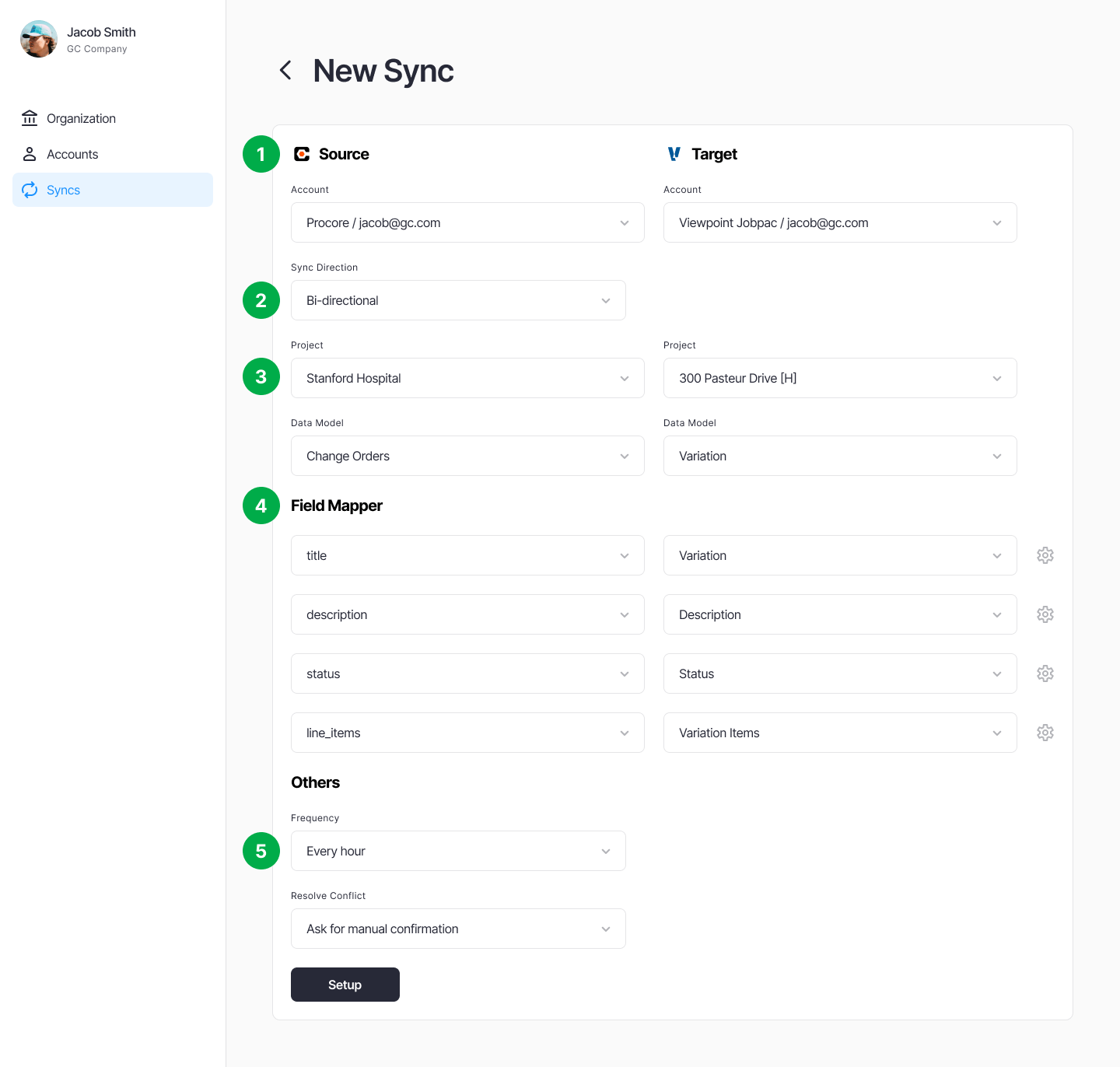
Task: Open the target account dropdown showing Viewpoint Jobpac
Action: [x=840, y=222]
